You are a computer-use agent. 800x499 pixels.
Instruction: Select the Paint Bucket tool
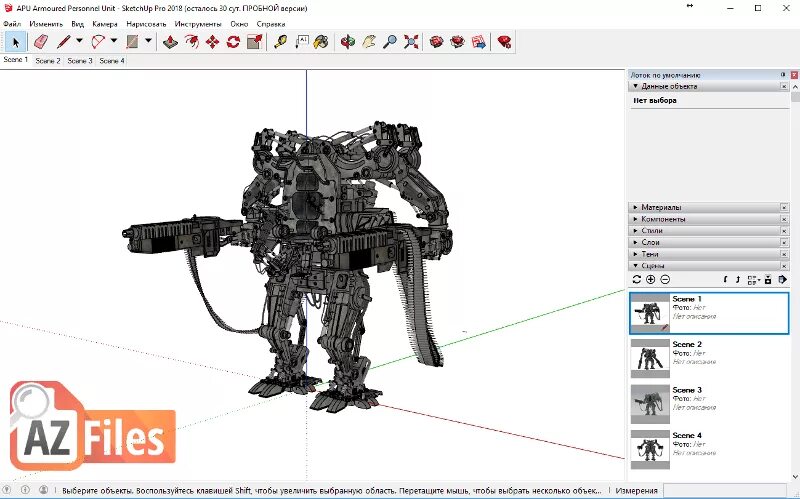click(x=321, y=42)
